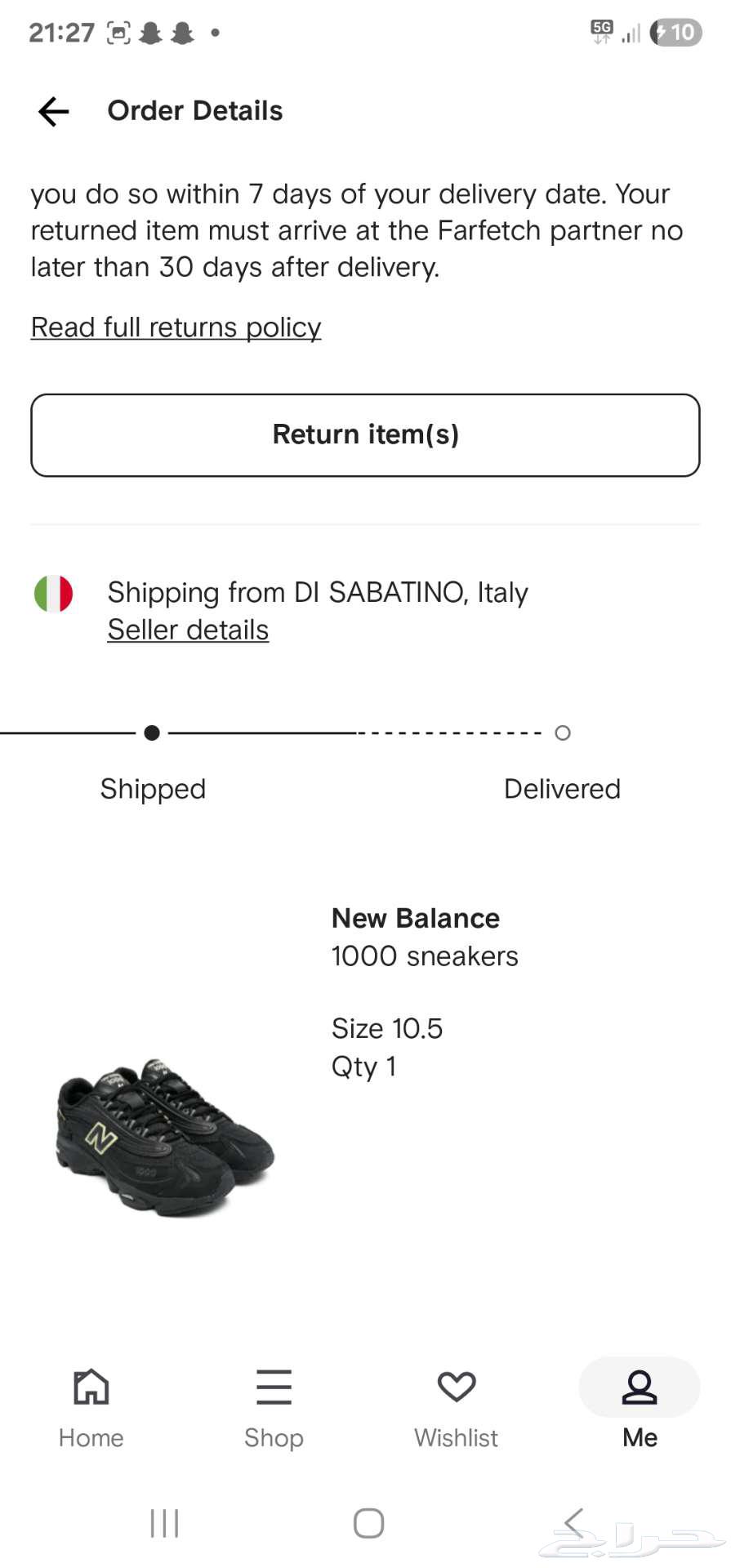Select the Delivered status marker
This screenshot has height=1568, width=731.
[562, 733]
